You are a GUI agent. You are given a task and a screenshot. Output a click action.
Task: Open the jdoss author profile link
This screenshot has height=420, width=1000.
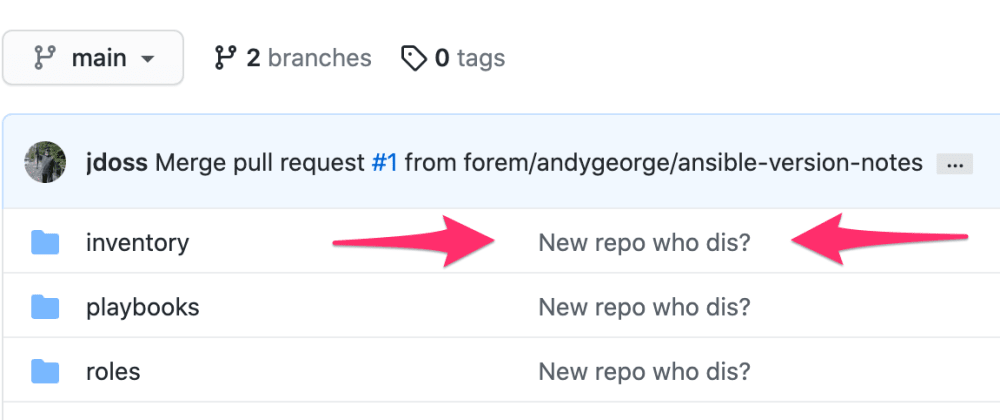point(117,163)
